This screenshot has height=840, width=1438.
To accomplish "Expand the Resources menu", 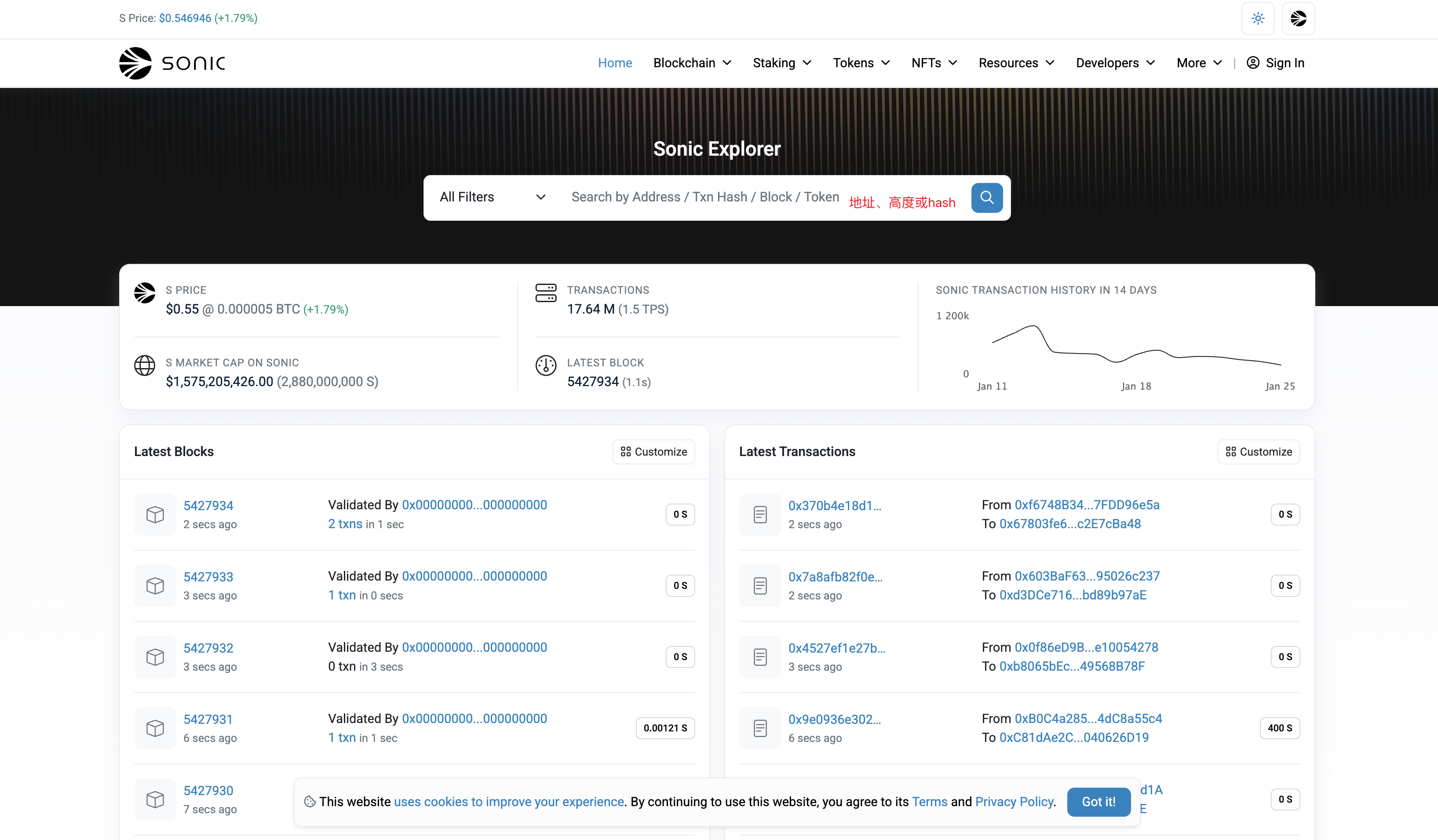I will click(x=1016, y=63).
